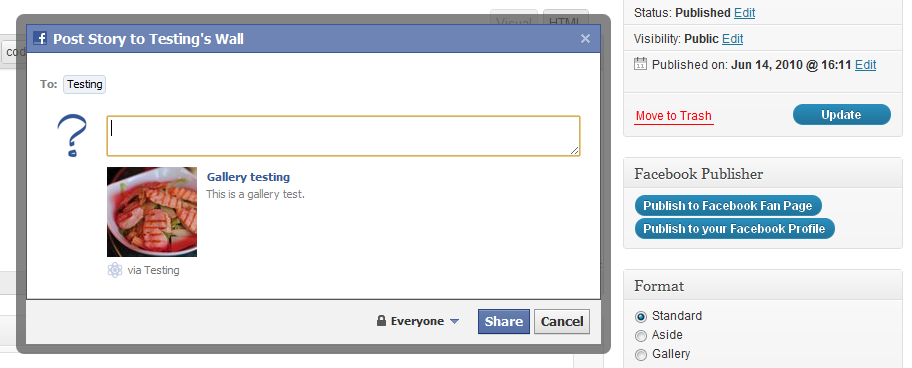Click the Move to Trash link

click(x=674, y=116)
